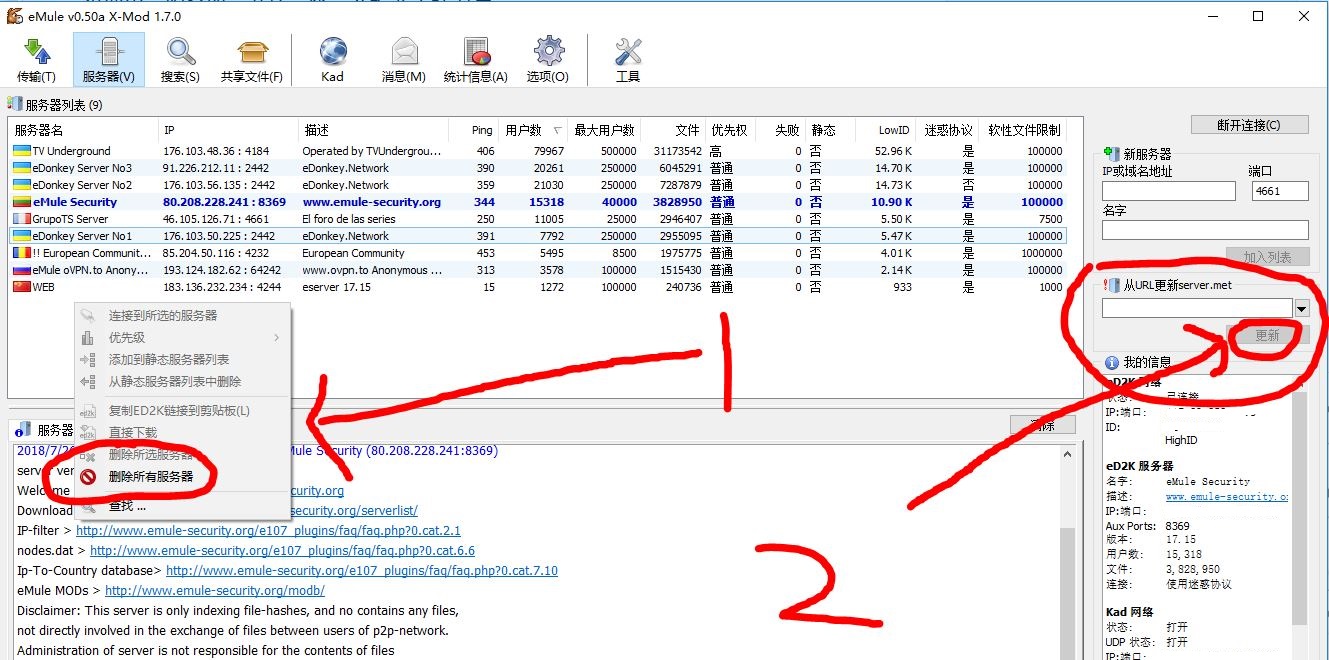Screen dimensions: 1329x660
Task: Focus the IP or domain address (IP或域名地址) field
Action: pos(1169,191)
